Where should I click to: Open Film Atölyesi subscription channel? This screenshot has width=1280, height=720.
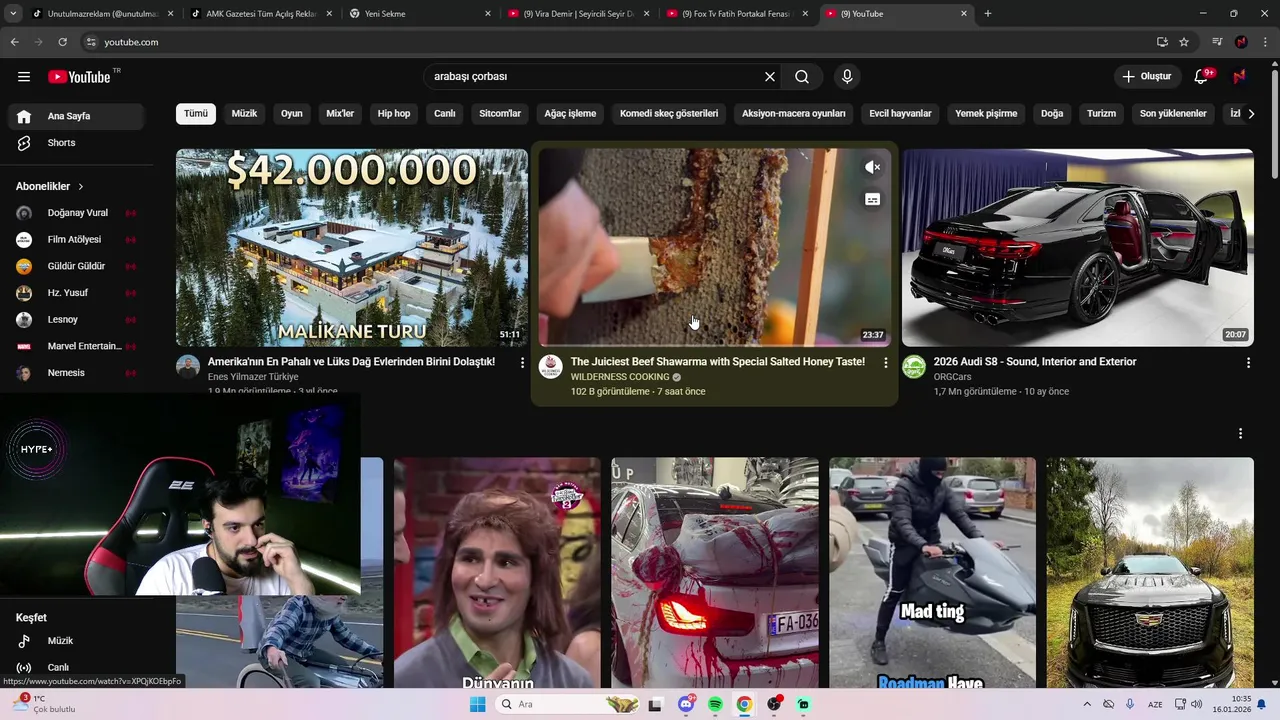coord(76,240)
